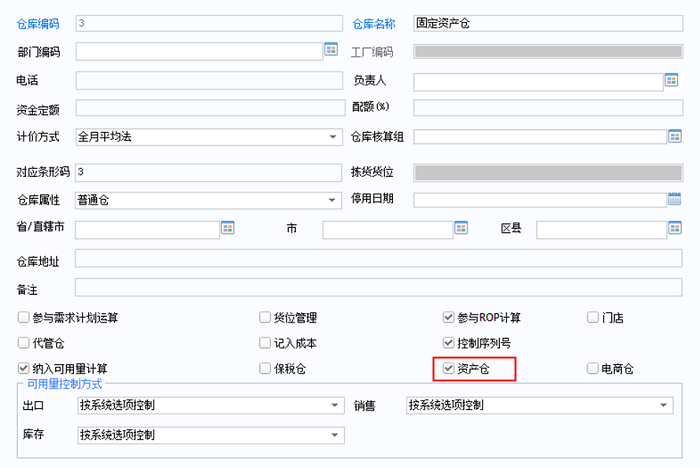Click the 仓库地址 input field
The height and width of the screenshot is (468, 700).
point(379,259)
